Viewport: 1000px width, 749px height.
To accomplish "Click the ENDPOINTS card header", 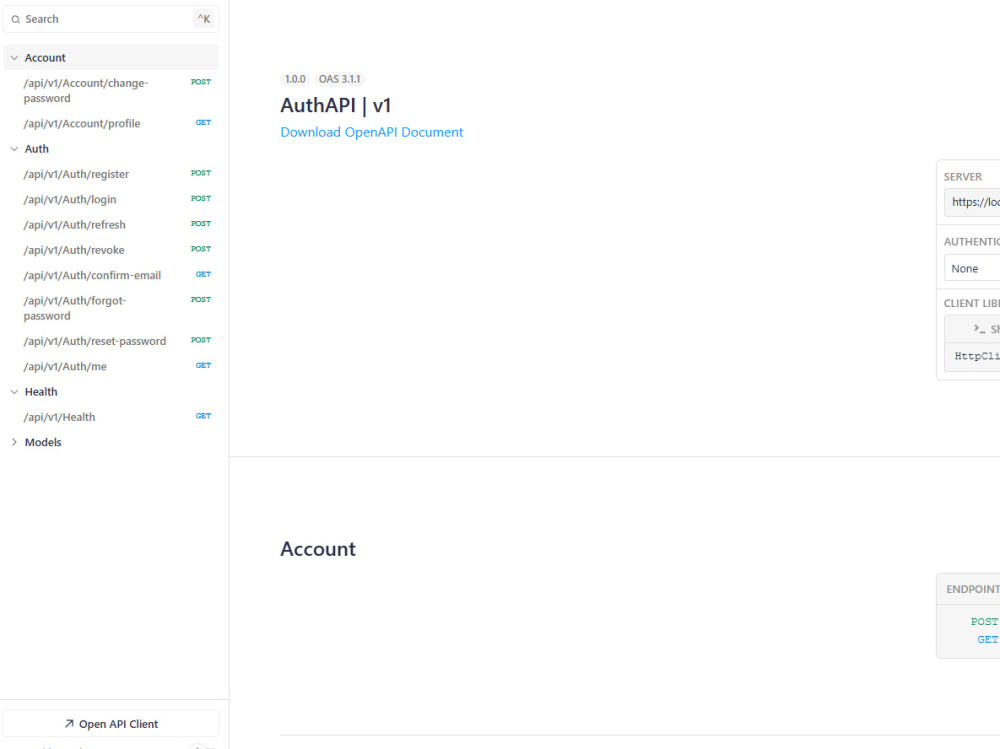I will [968, 589].
